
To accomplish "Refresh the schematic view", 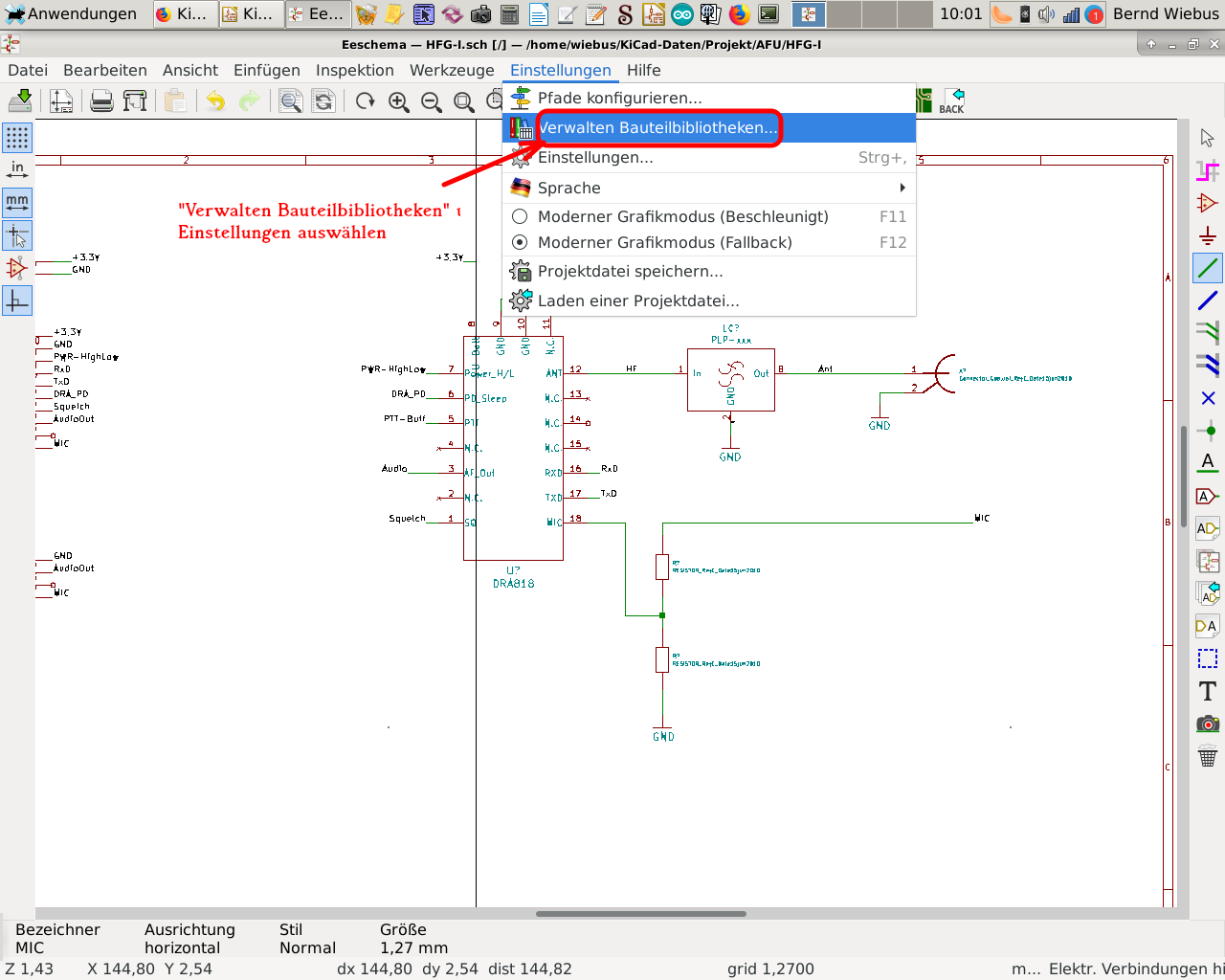I will (365, 101).
